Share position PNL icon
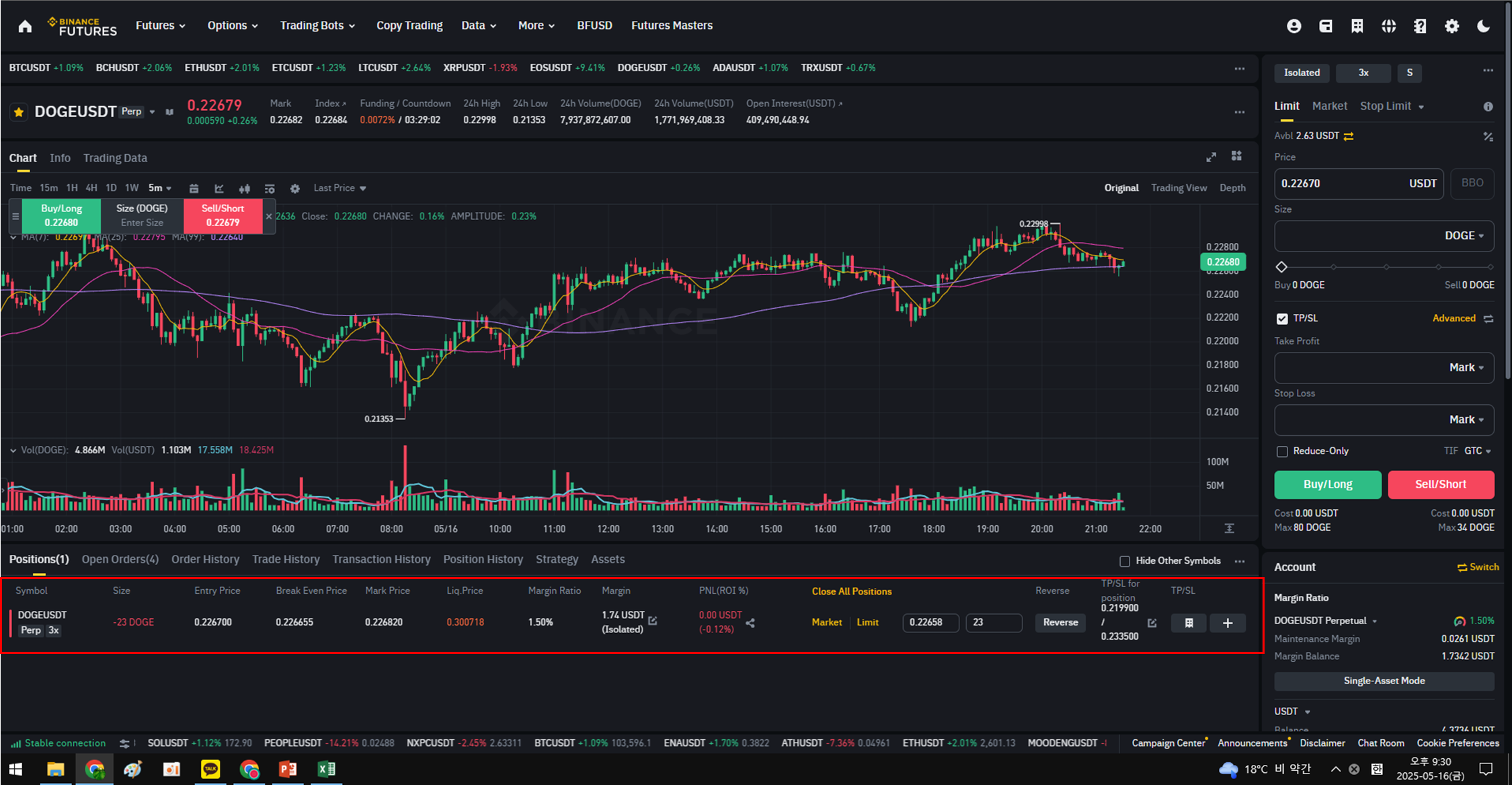Screen dimensions: 1512x785 [x=750, y=623]
